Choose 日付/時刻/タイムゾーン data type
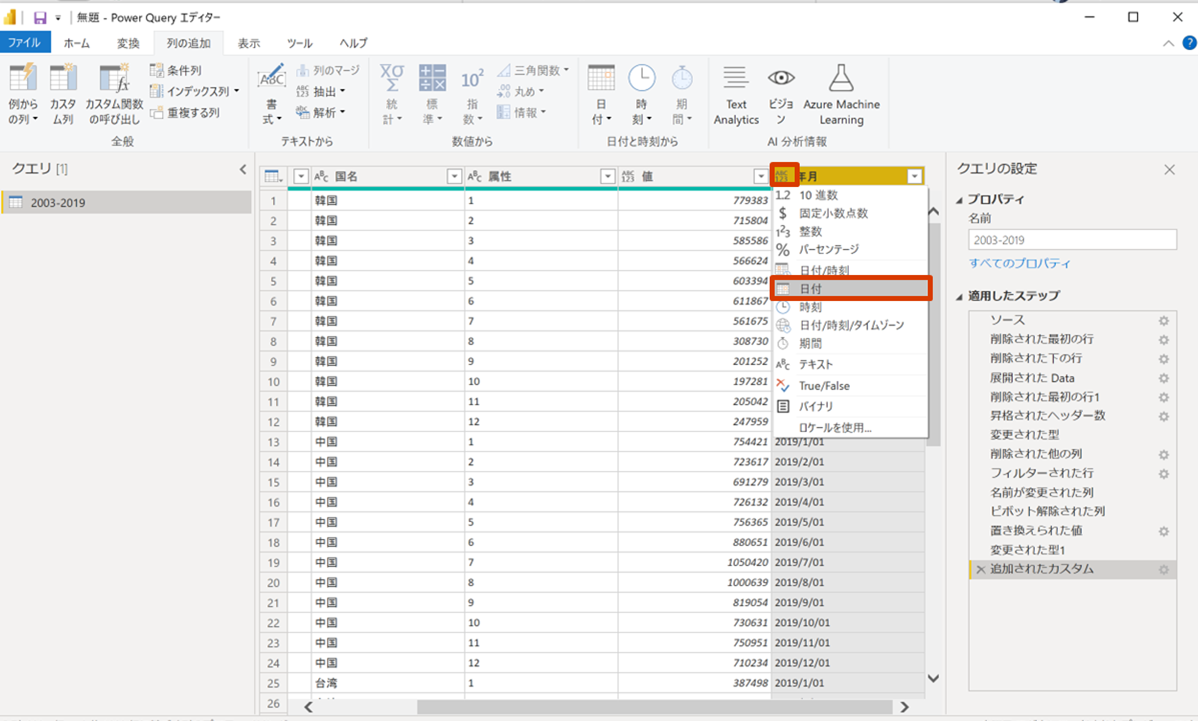 pos(850,325)
